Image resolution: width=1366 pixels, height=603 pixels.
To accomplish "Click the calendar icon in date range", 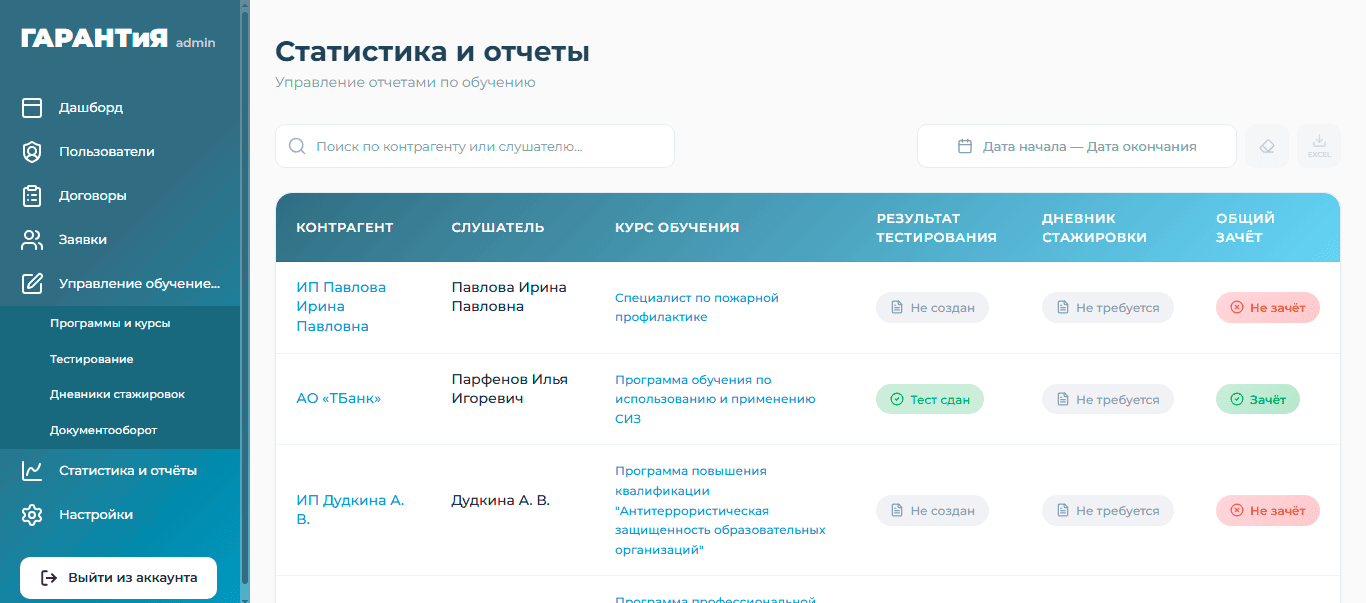I will pyautogui.click(x=965, y=146).
